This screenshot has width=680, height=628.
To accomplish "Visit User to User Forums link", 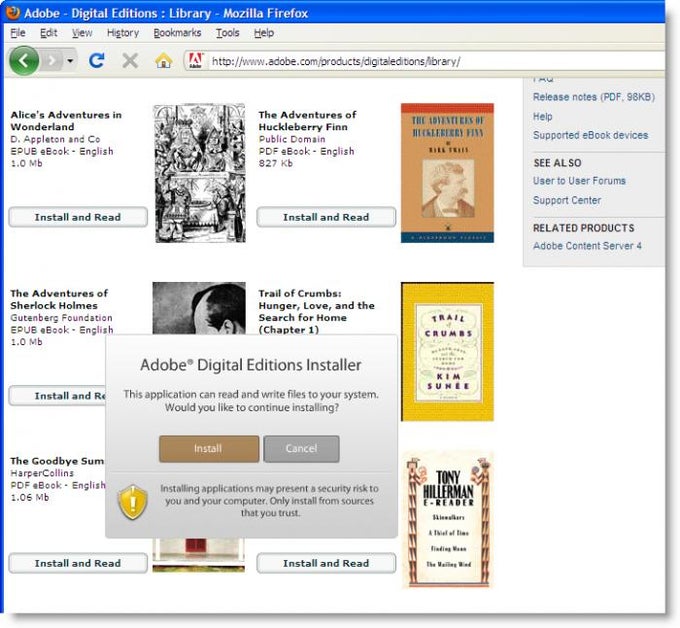I will [x=579, y=180].
